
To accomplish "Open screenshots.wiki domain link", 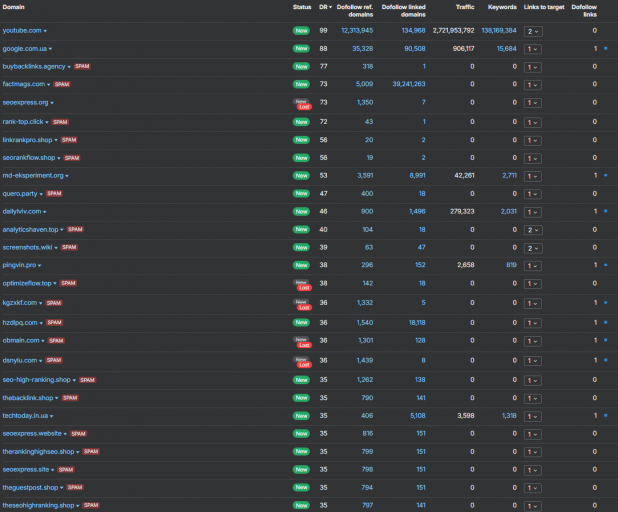I will click(27, 247).
